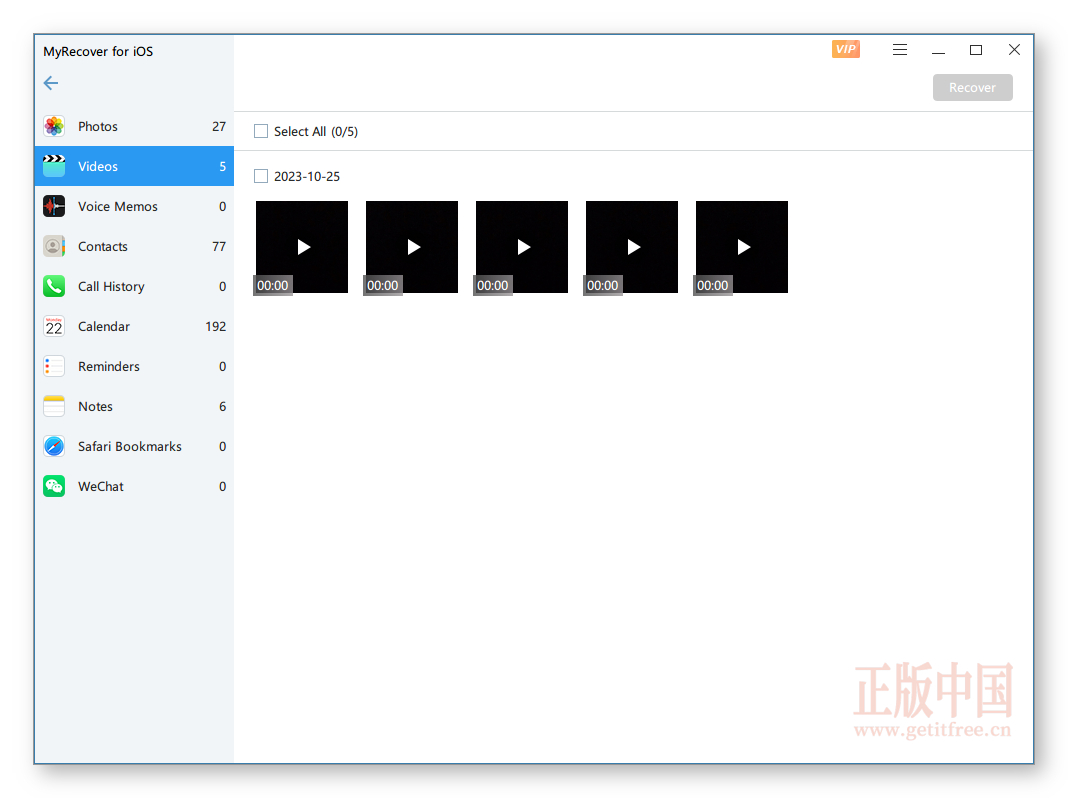This screenshot has width=1068, height=798.
Task: Click the Photos count 27
Action: (219, 127)
